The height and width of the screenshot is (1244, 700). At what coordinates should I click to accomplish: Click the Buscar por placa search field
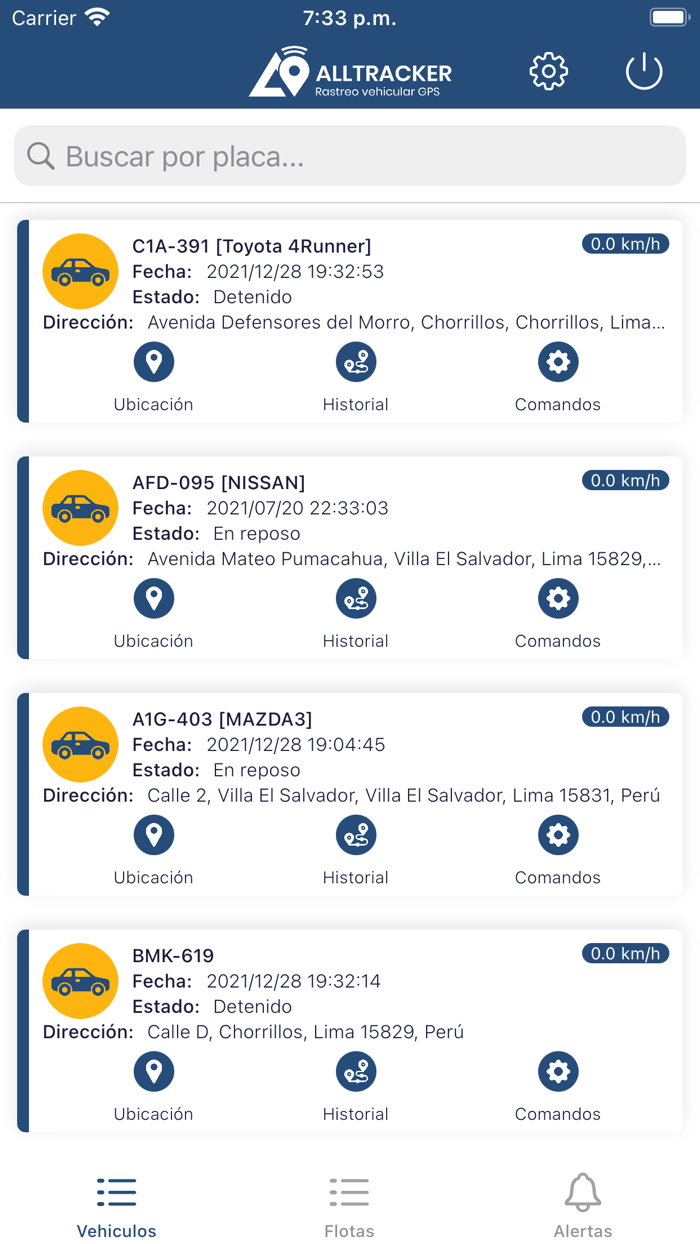349,156
